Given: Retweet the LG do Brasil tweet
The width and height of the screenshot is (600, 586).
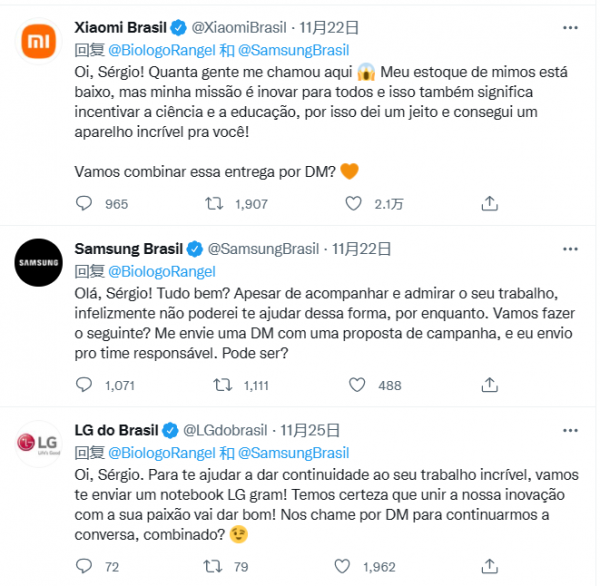Looking at the screenshot, I should [215, 567].
